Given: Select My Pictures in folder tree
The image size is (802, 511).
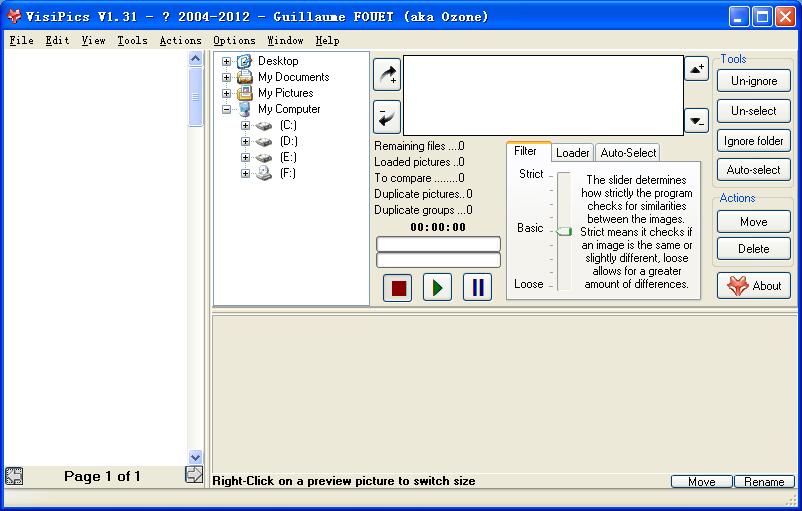Looking at the screenshot, I should 285,93.
